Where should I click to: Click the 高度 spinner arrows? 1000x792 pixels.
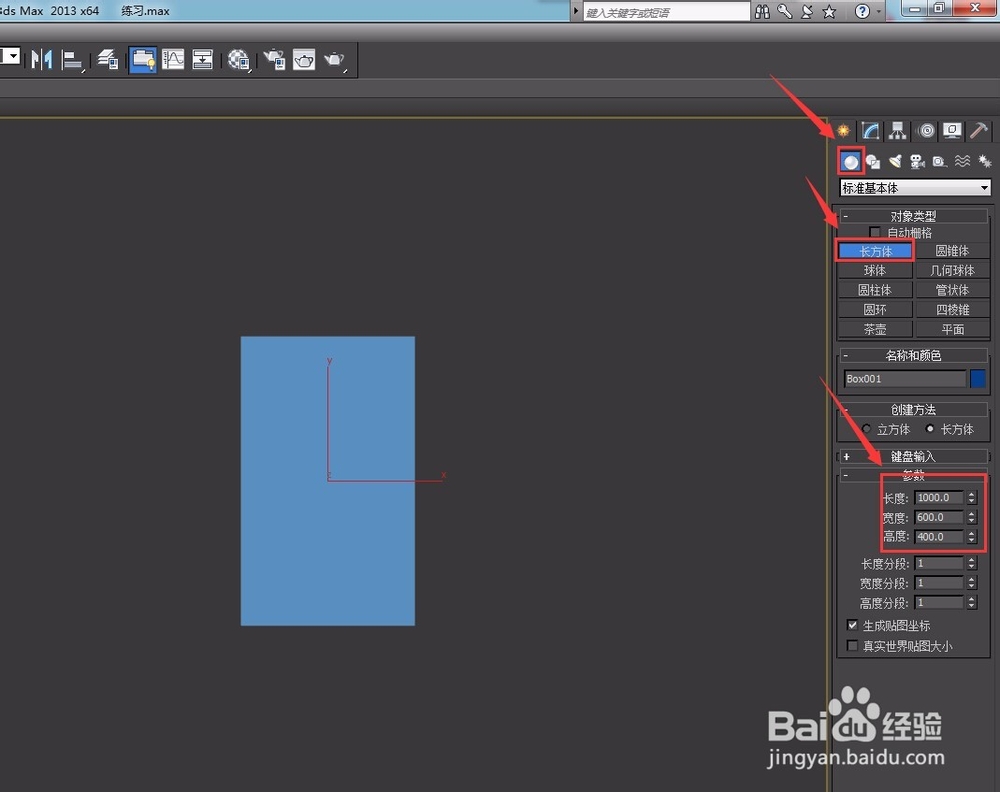971,537
